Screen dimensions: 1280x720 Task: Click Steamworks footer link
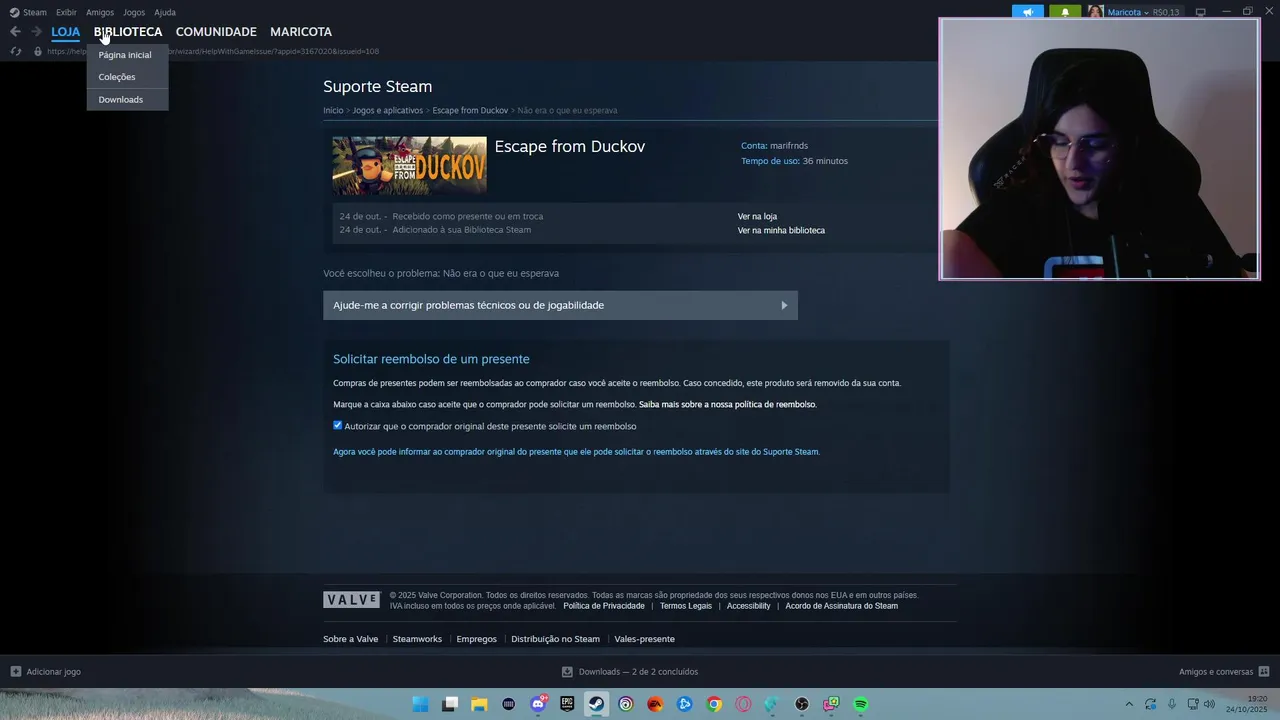click(x=417, y=639)
